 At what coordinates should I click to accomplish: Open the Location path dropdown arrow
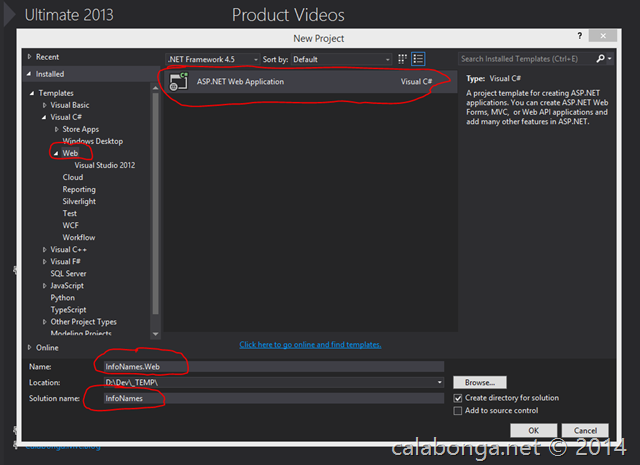click(x=439, y=383)
